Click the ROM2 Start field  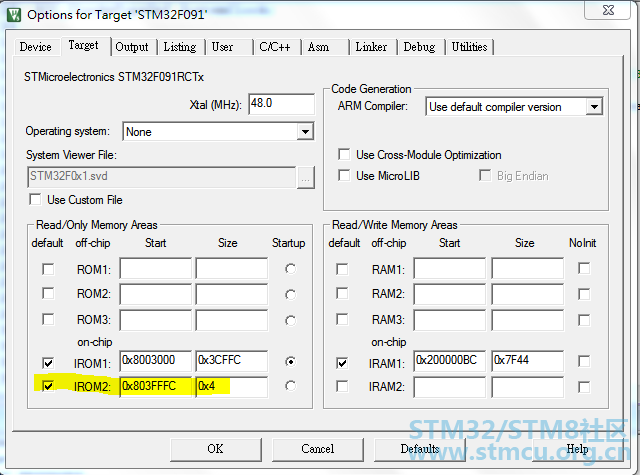[x=156, y=294]
